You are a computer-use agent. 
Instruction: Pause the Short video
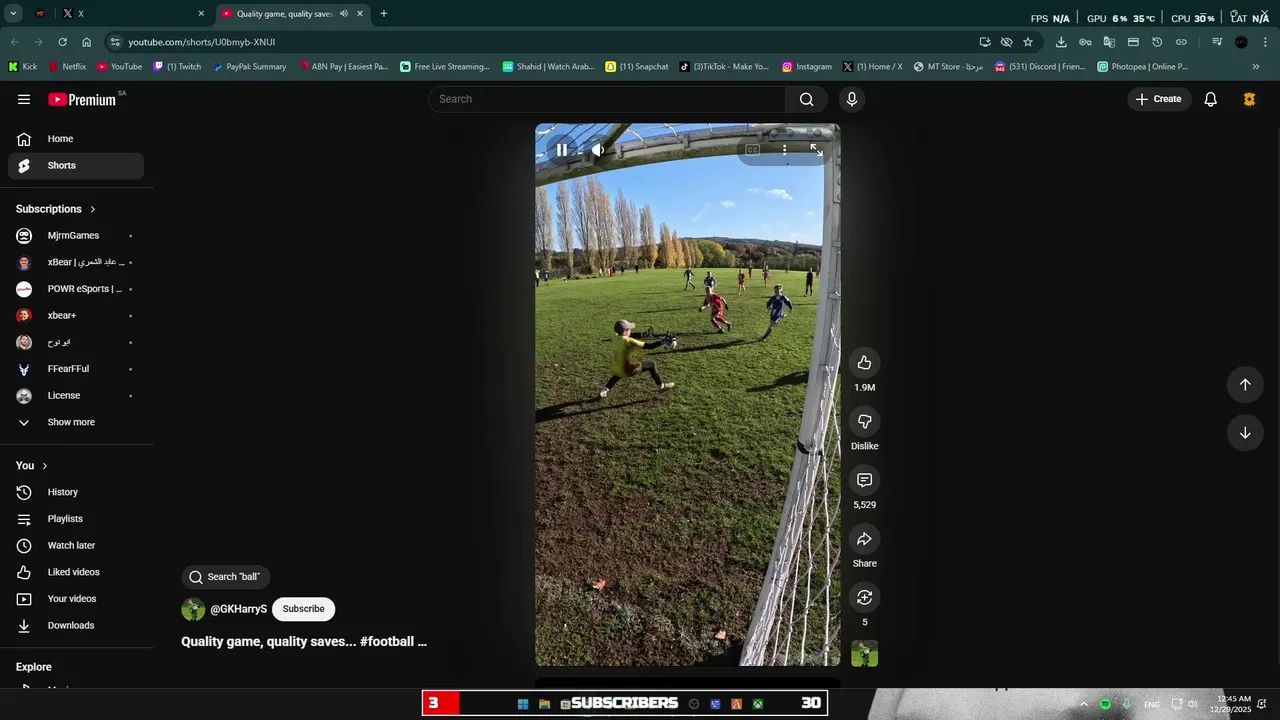(562, 150)
